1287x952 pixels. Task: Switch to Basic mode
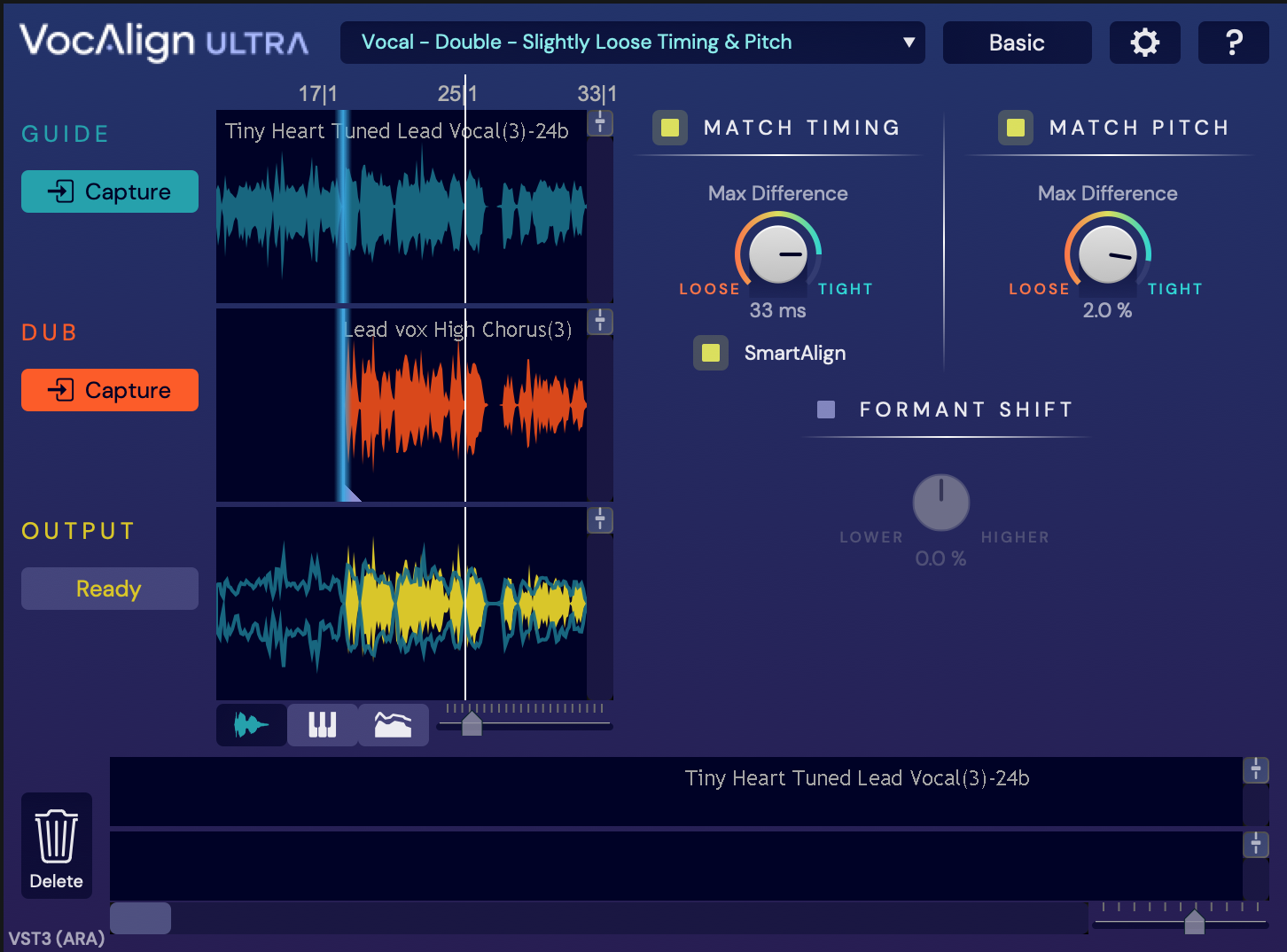(x=1017, y=43)
